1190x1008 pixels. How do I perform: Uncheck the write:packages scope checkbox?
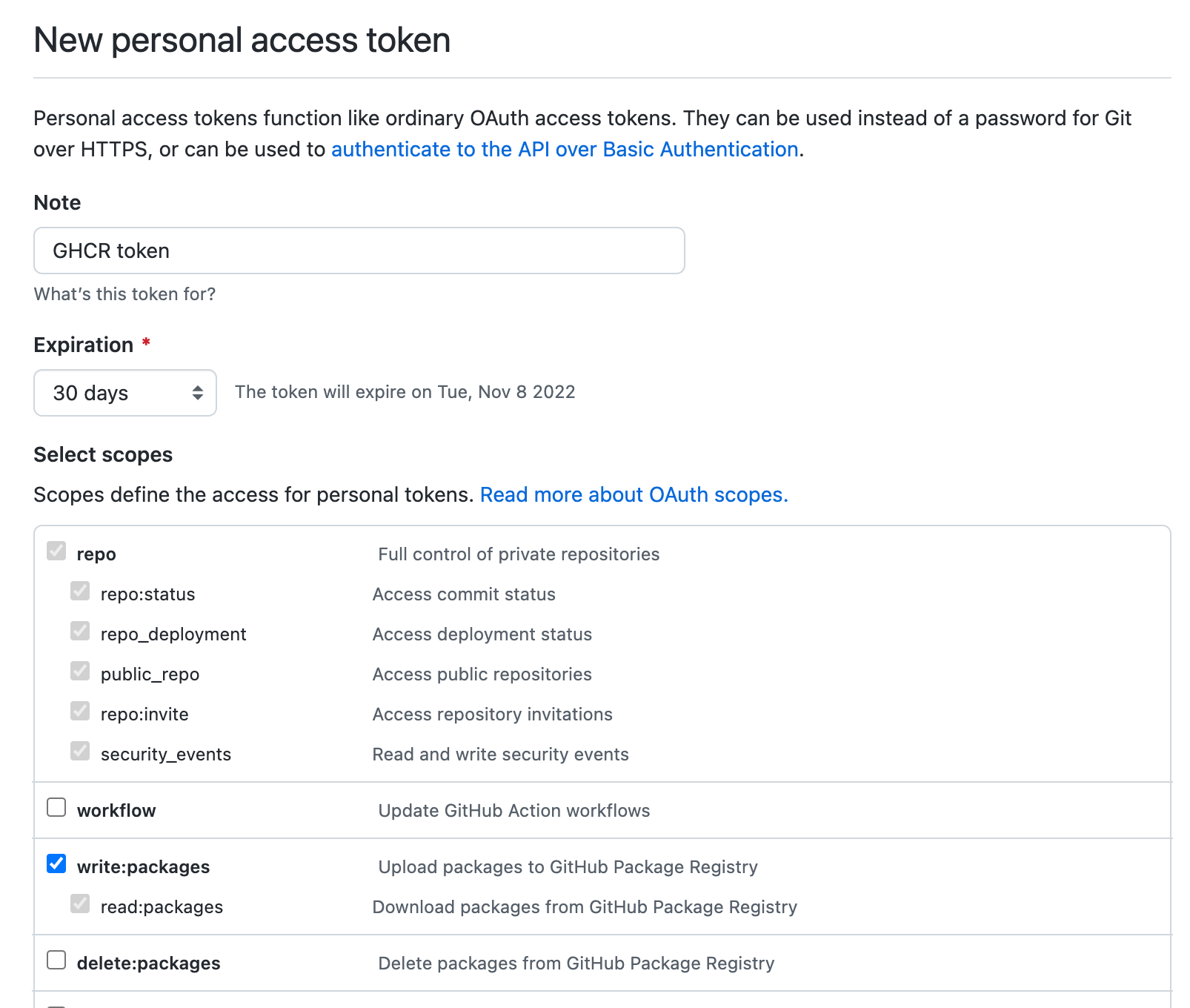56,863
